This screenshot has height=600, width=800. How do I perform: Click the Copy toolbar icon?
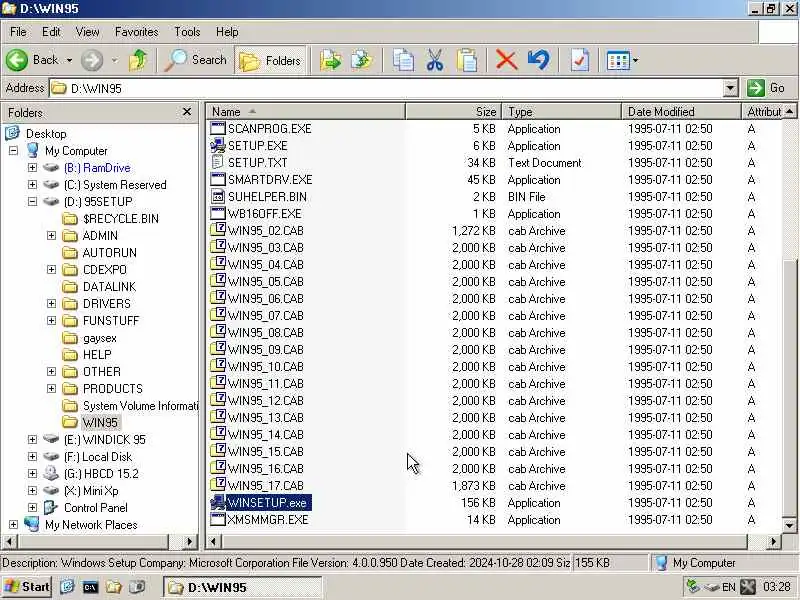click(403, 60)
